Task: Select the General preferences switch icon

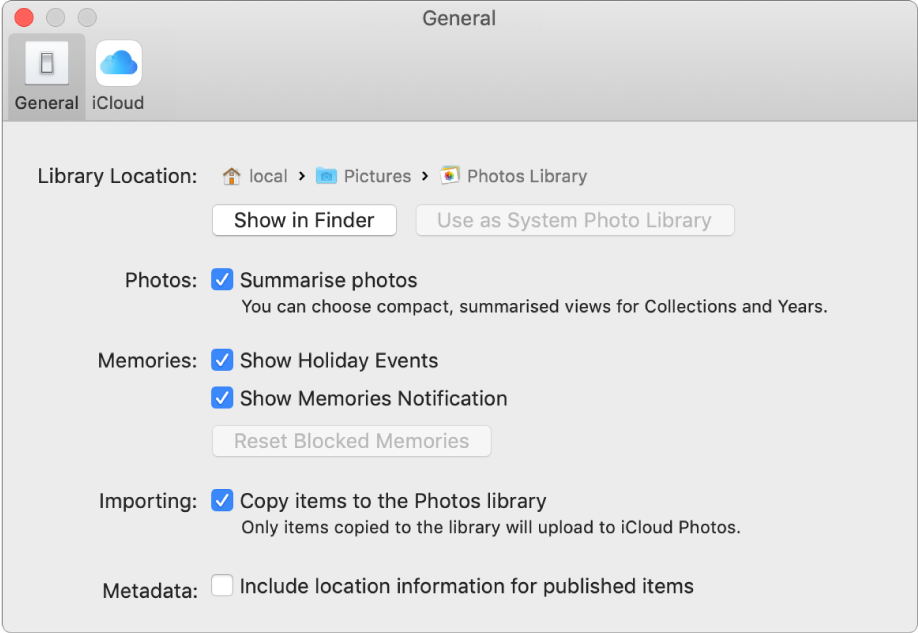Action: [45, 62]
